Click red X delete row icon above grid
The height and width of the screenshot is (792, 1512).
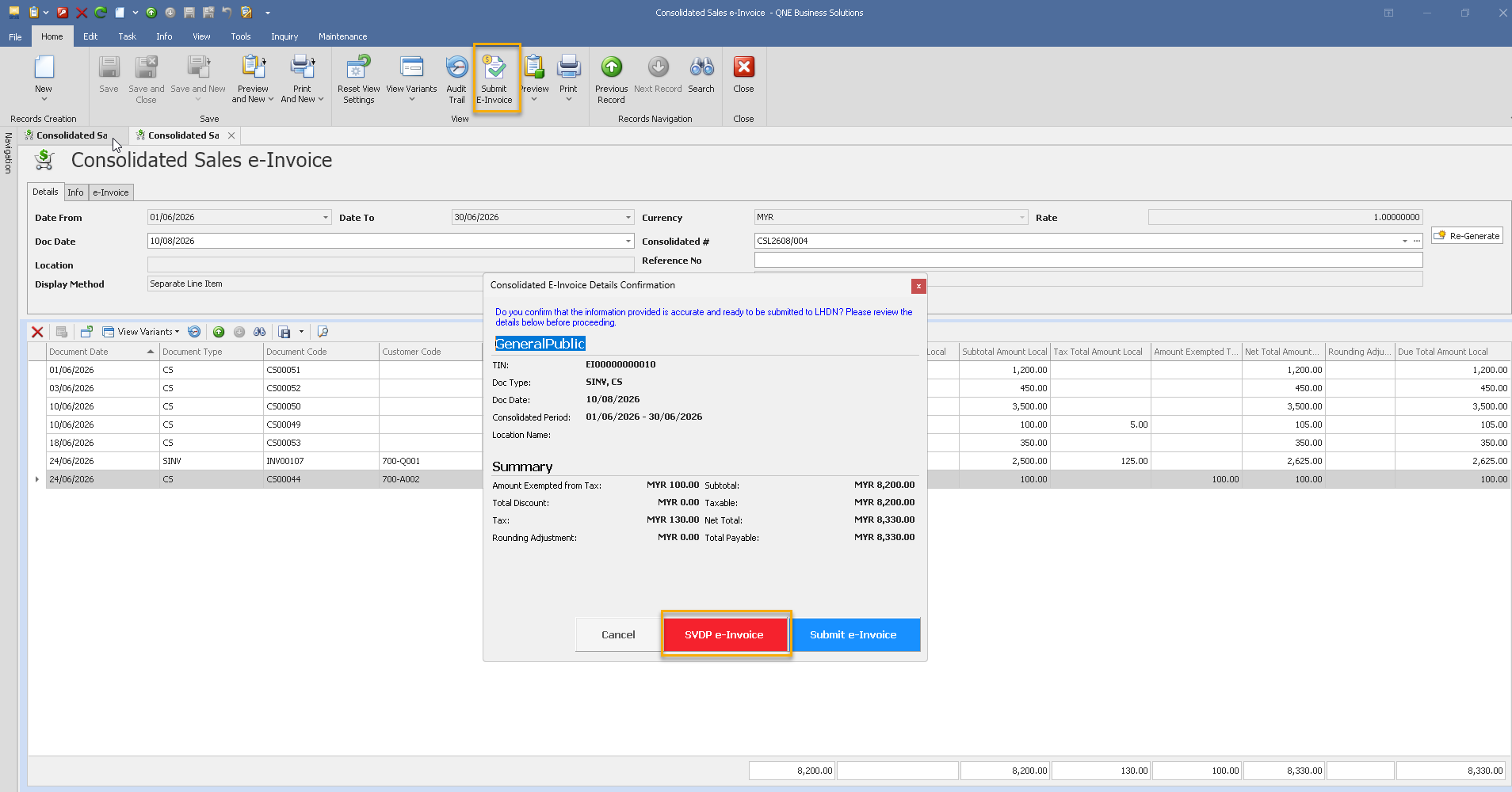pyautogui.click(x=37, y=332)
